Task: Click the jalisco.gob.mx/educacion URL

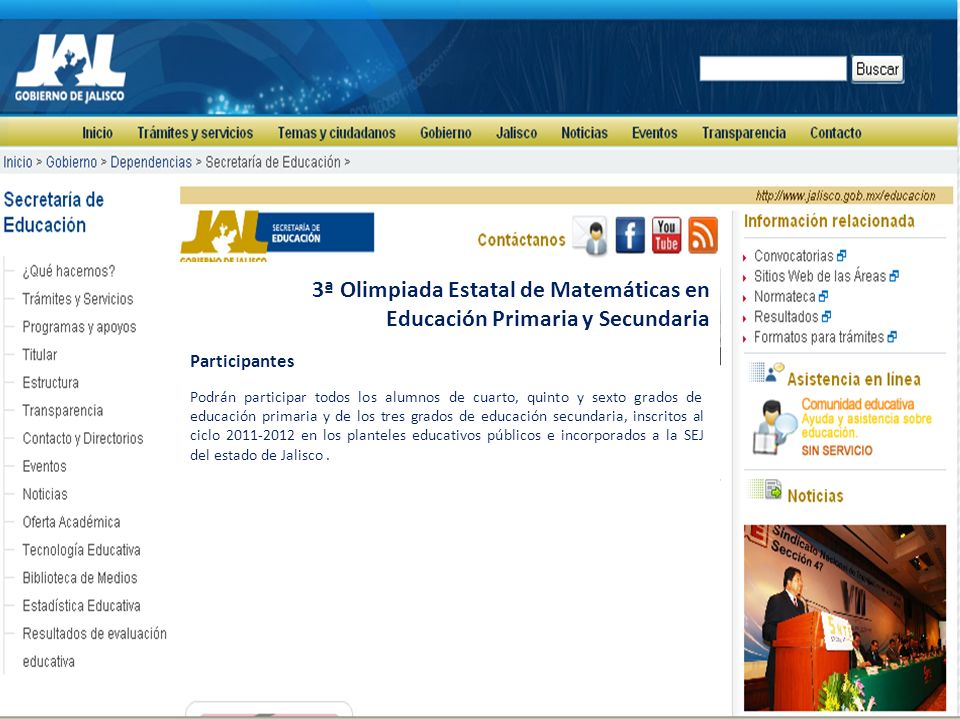Action: pyautogui.click(x=846, y=196)
